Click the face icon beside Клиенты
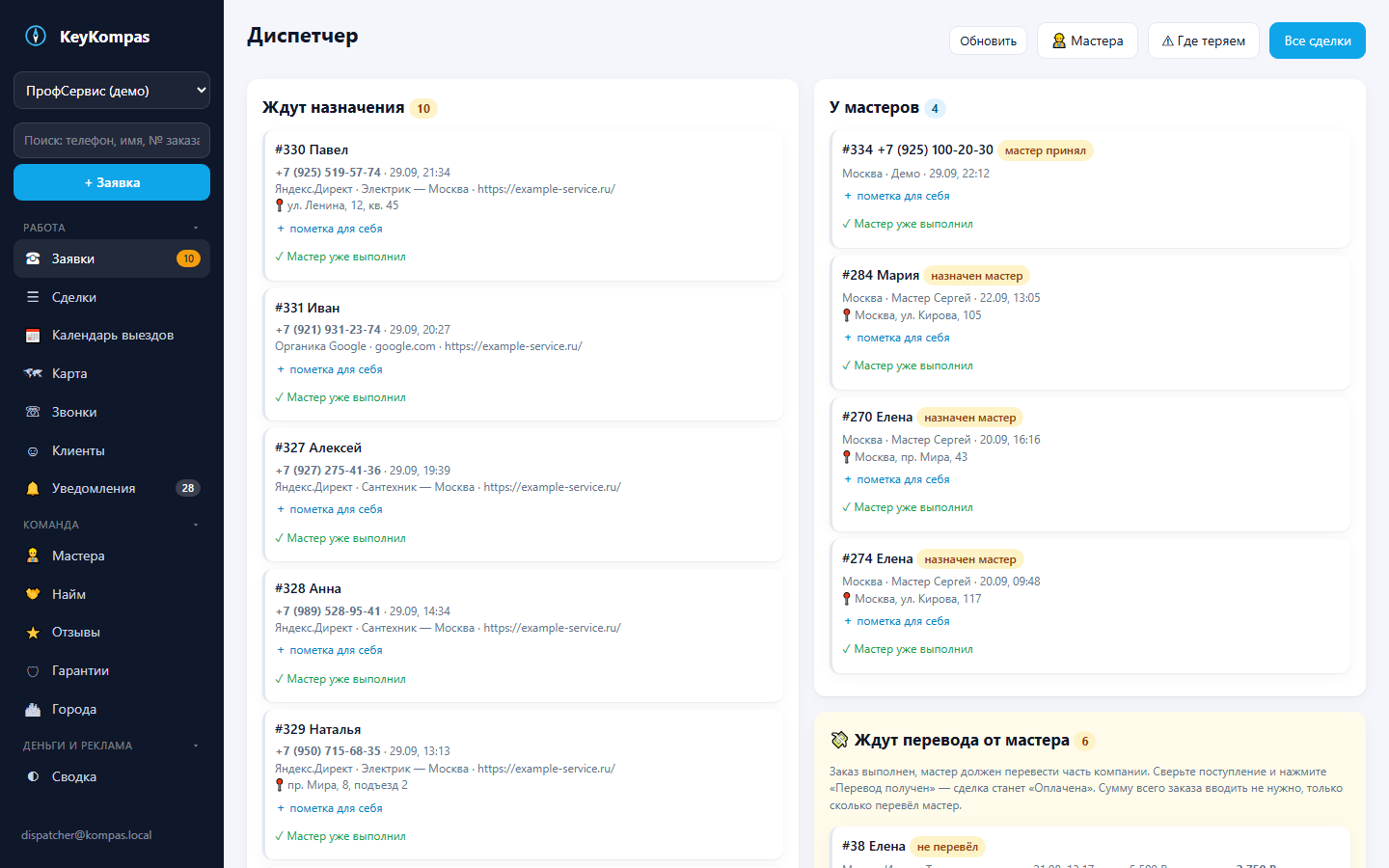 pos(33,450)
